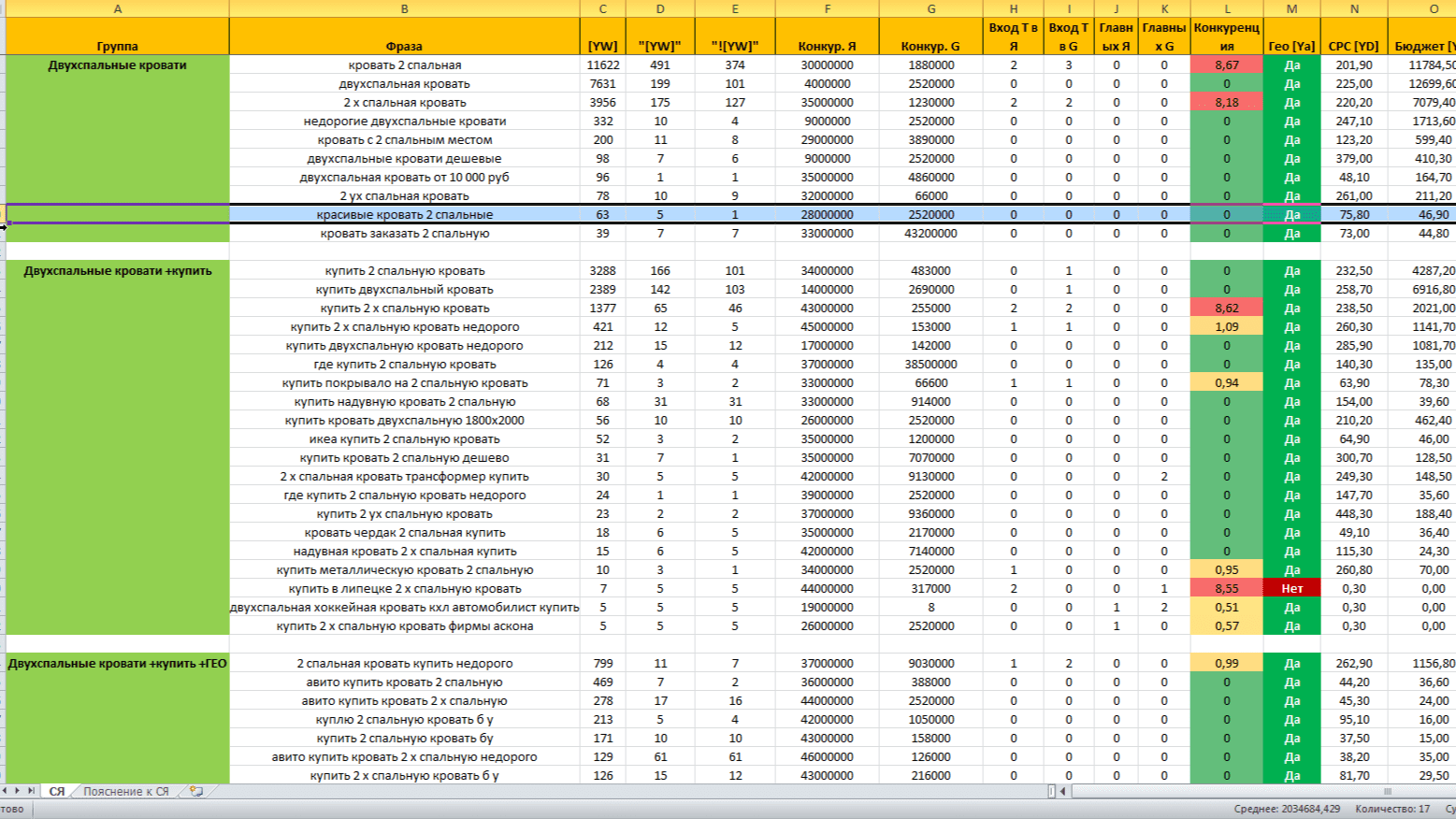
Task: Select cell with phrase икеа купить 2 спальную кровать
Action: [404, 439]
